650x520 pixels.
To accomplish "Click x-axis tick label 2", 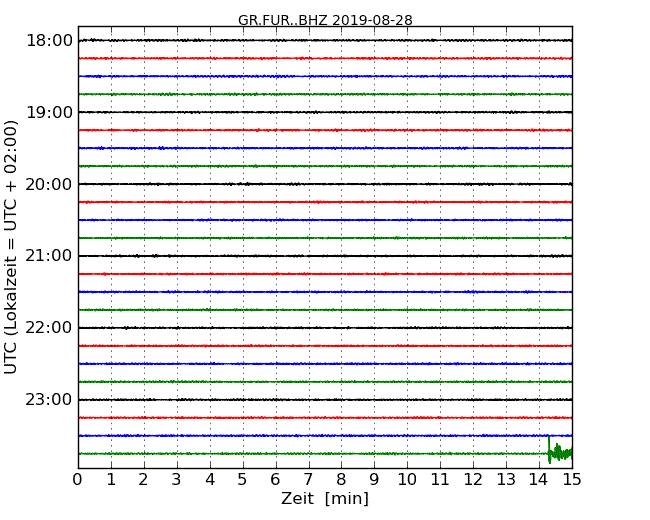I will 143,480.
